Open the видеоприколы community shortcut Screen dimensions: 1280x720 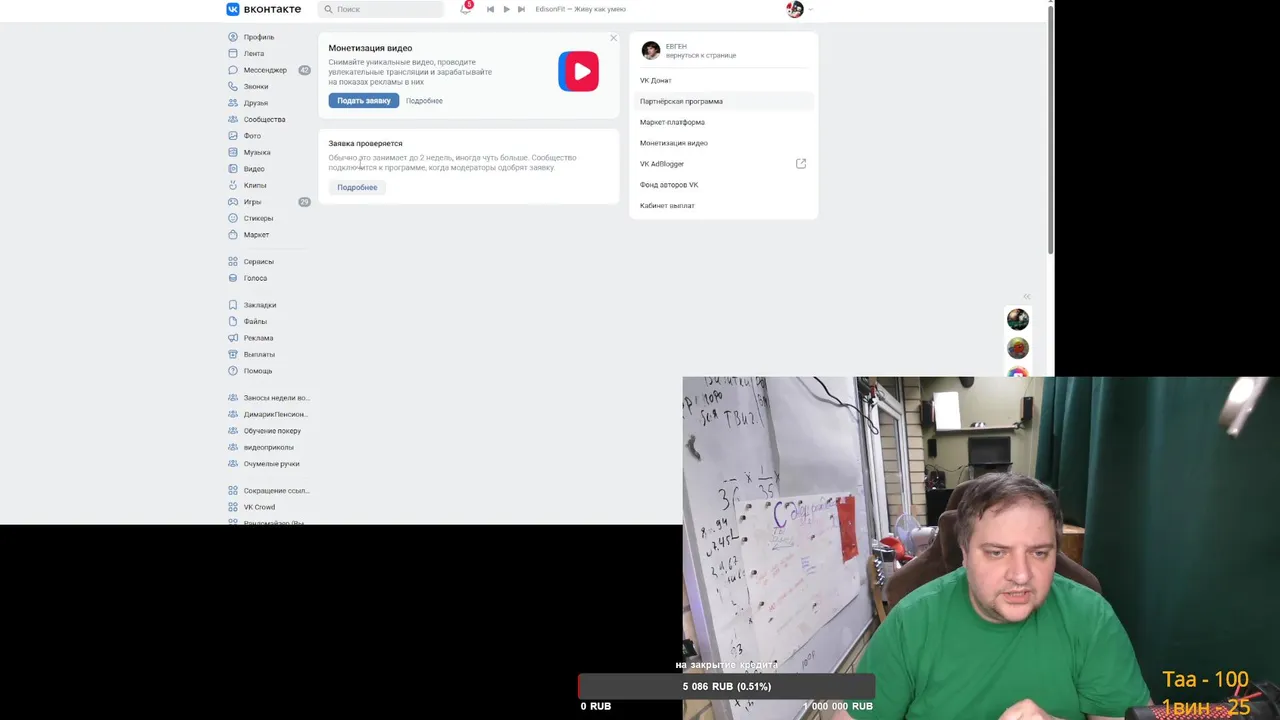pos(269,447)
